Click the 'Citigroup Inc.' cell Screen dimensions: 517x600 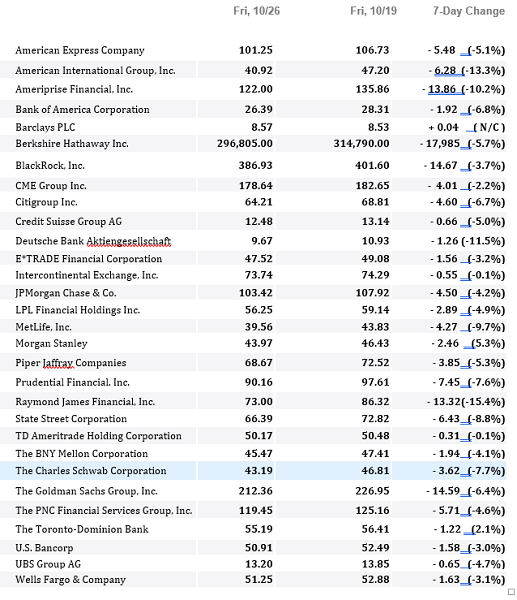(x=46, y=202)
